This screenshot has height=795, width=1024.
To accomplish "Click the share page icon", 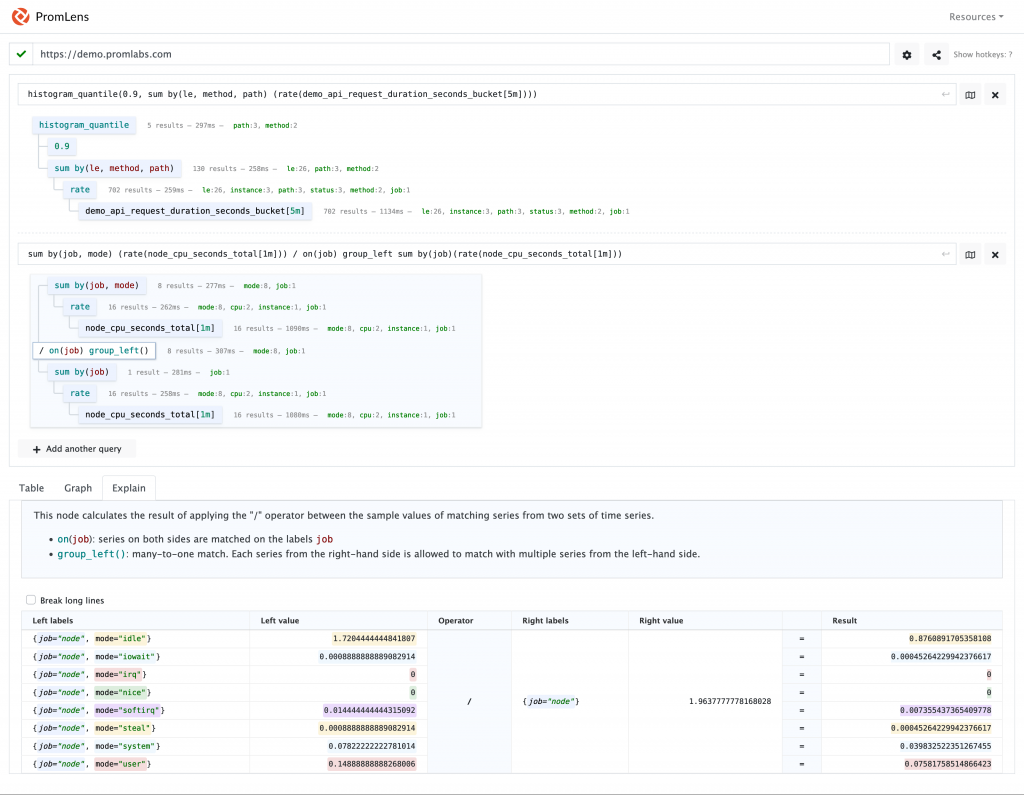I will (936, 55).
